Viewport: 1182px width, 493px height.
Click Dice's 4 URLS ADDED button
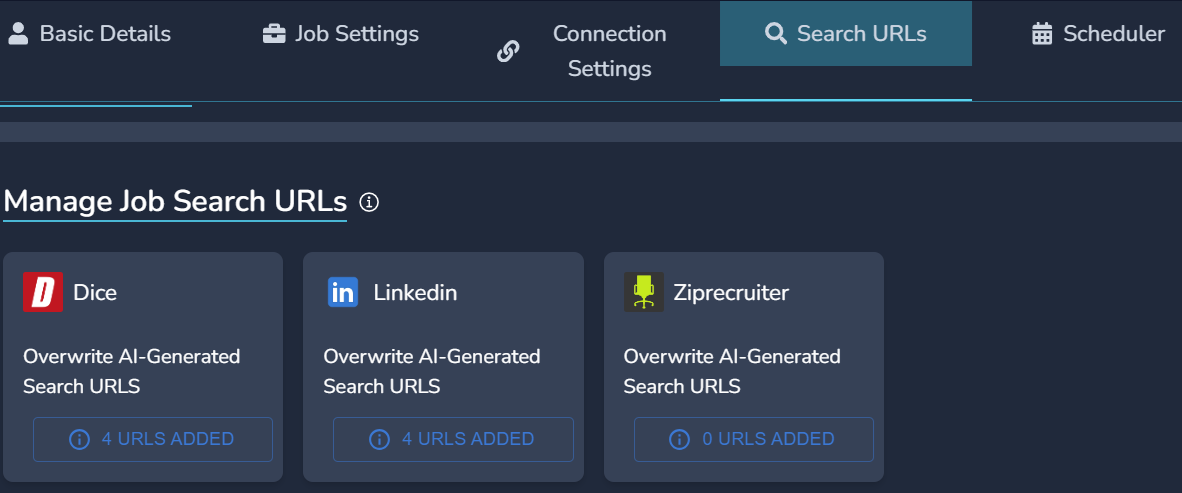coord(153,439)
